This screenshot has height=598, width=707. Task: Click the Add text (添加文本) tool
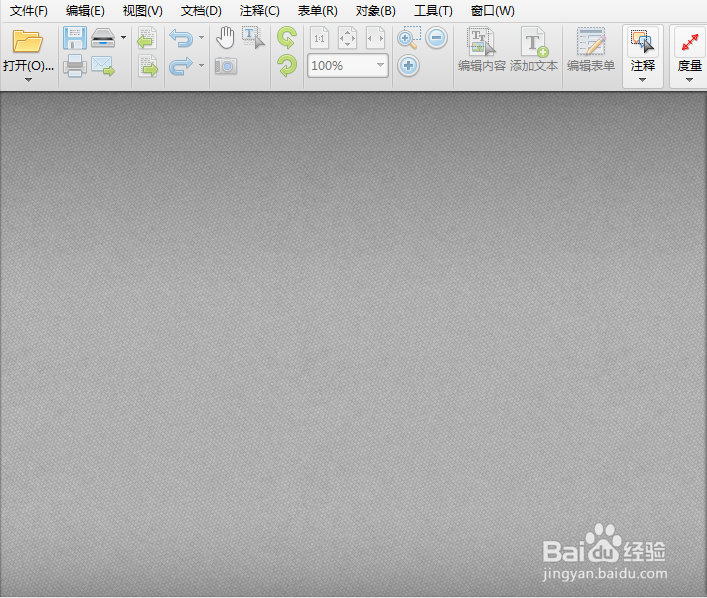[x=534, y=50]
